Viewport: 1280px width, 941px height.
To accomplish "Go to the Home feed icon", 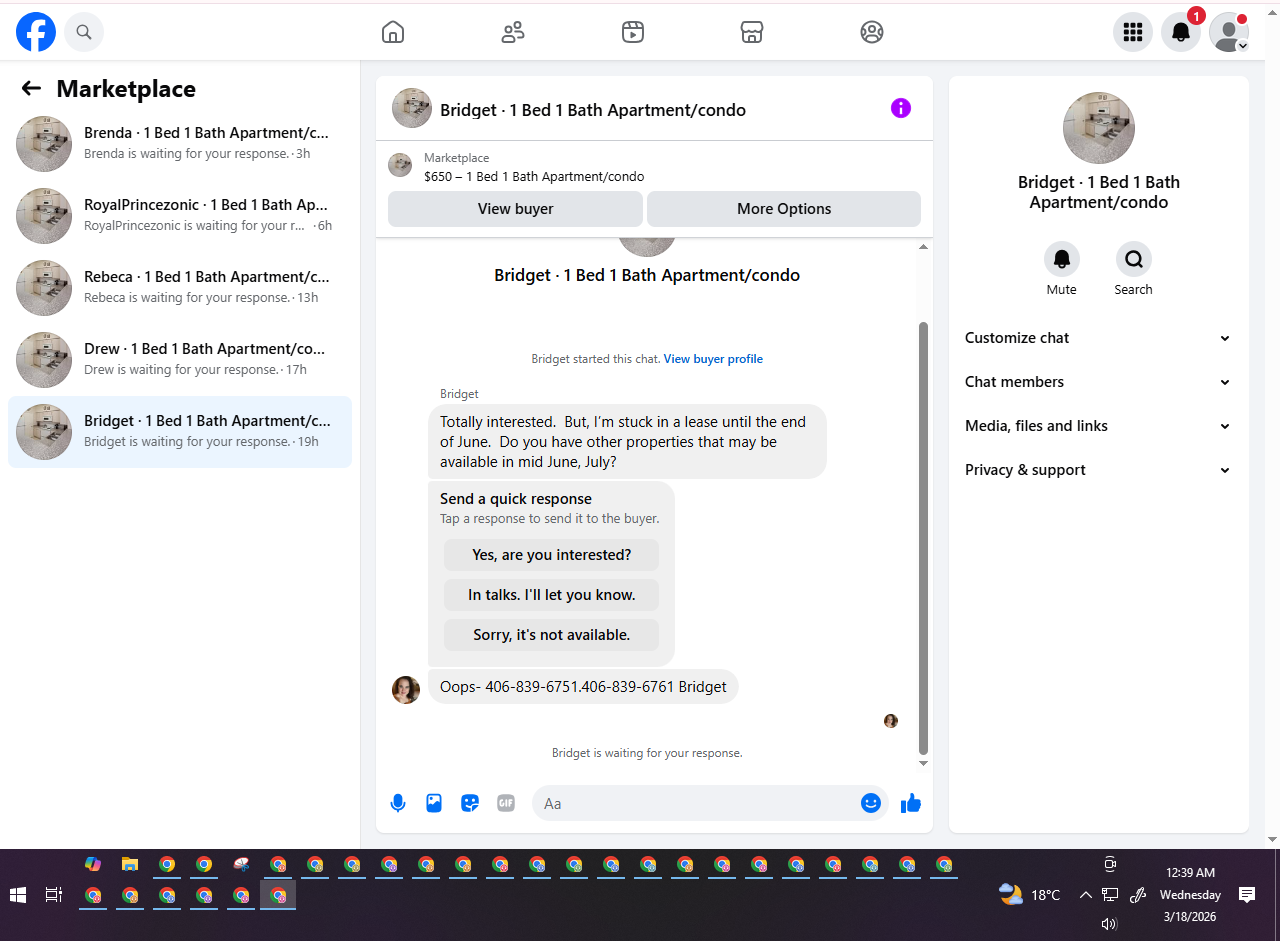I will click(393, 33).
